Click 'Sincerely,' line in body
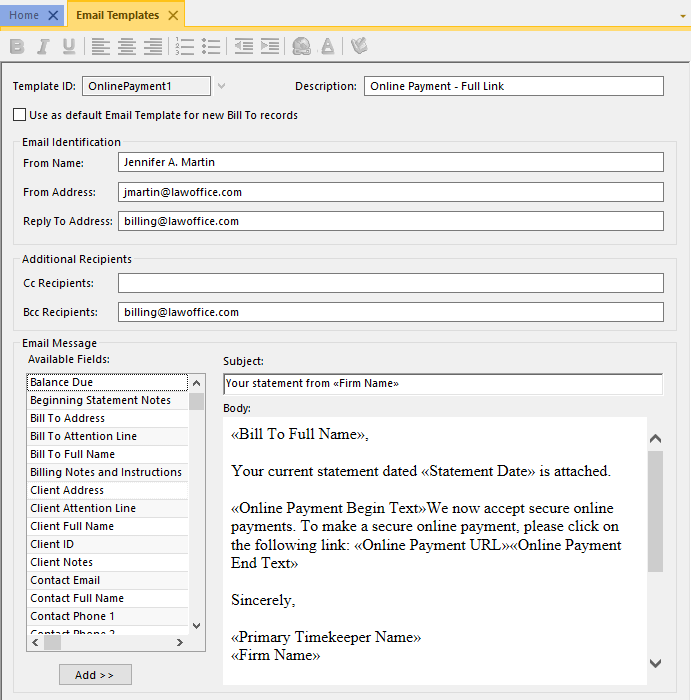 263,600
